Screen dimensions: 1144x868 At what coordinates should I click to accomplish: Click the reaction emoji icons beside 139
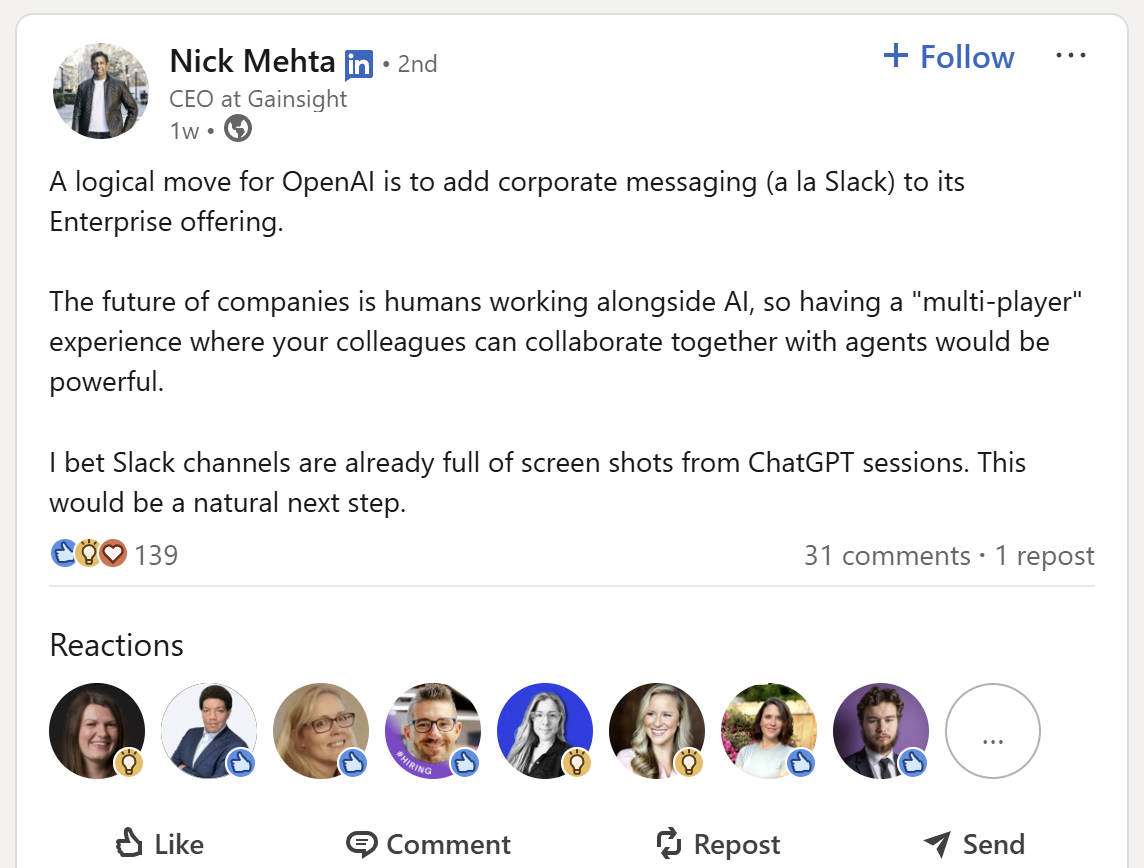(88, 554)
